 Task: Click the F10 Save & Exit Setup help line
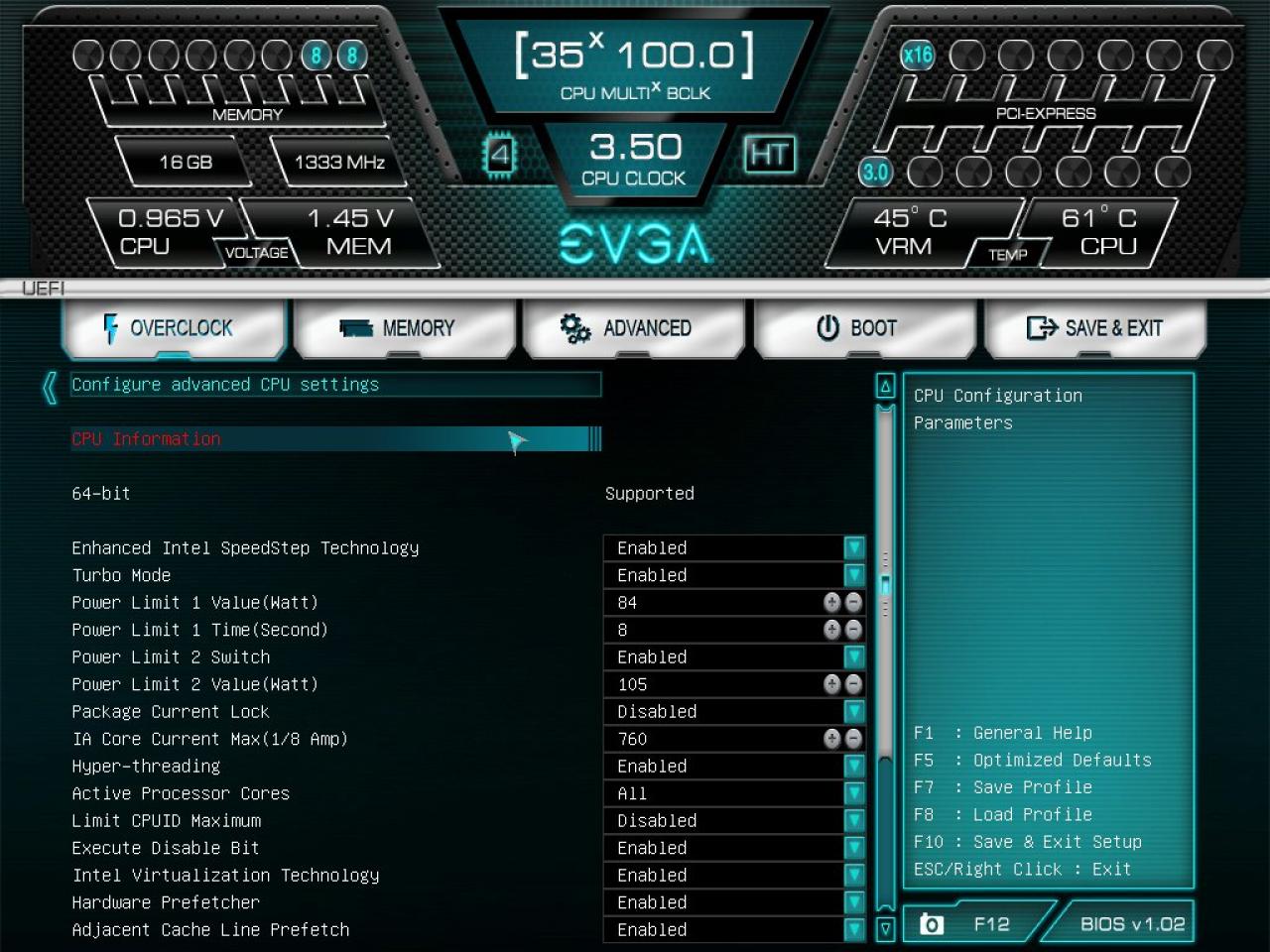(x=1028, y=842)
